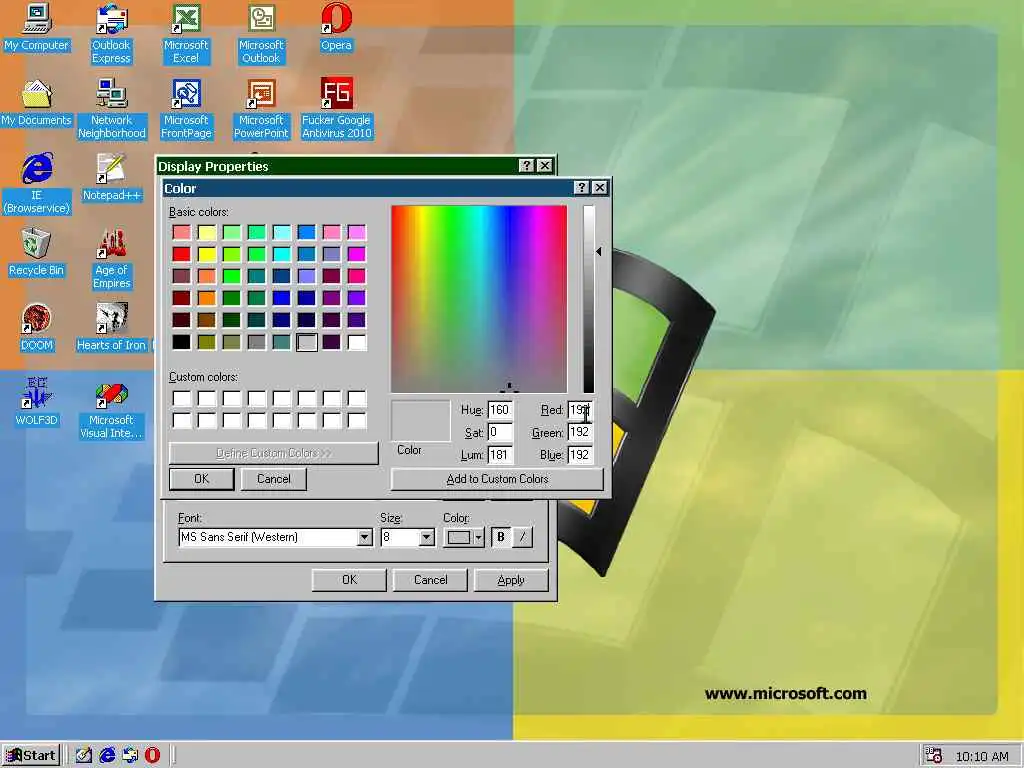
Task: Expand the Font dropdown list
Action: coord(365,537)
